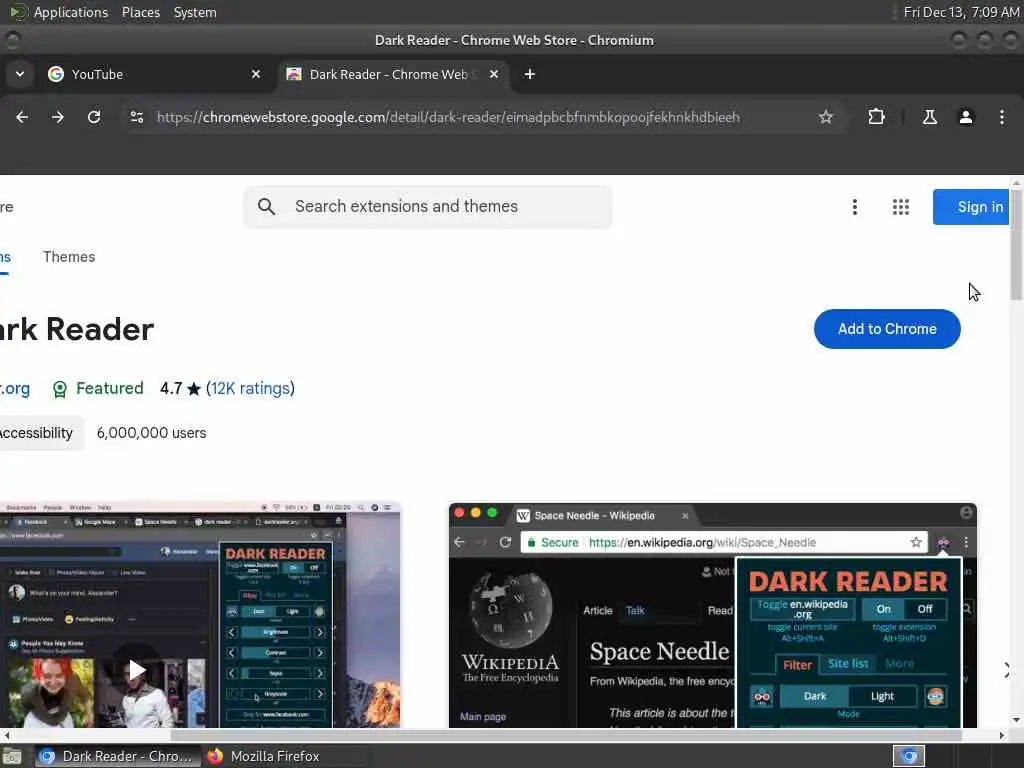Select Dark Reader Chromium taskbar entry
This screenshot has height=768, width=1024.
click(x=116, y=756)
